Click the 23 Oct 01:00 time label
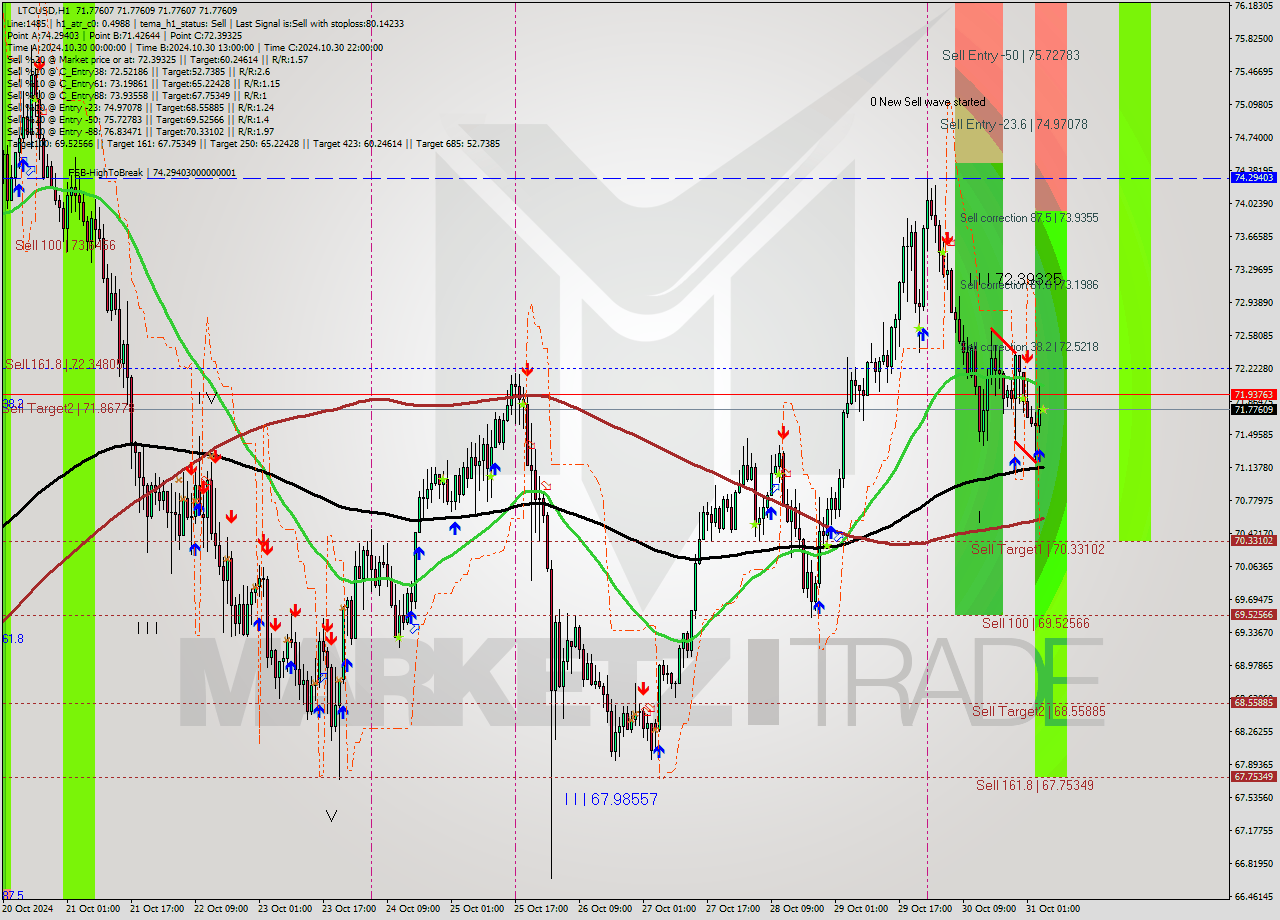The image size is (1280, 920). pyautogui.click(x=285, y=909)
